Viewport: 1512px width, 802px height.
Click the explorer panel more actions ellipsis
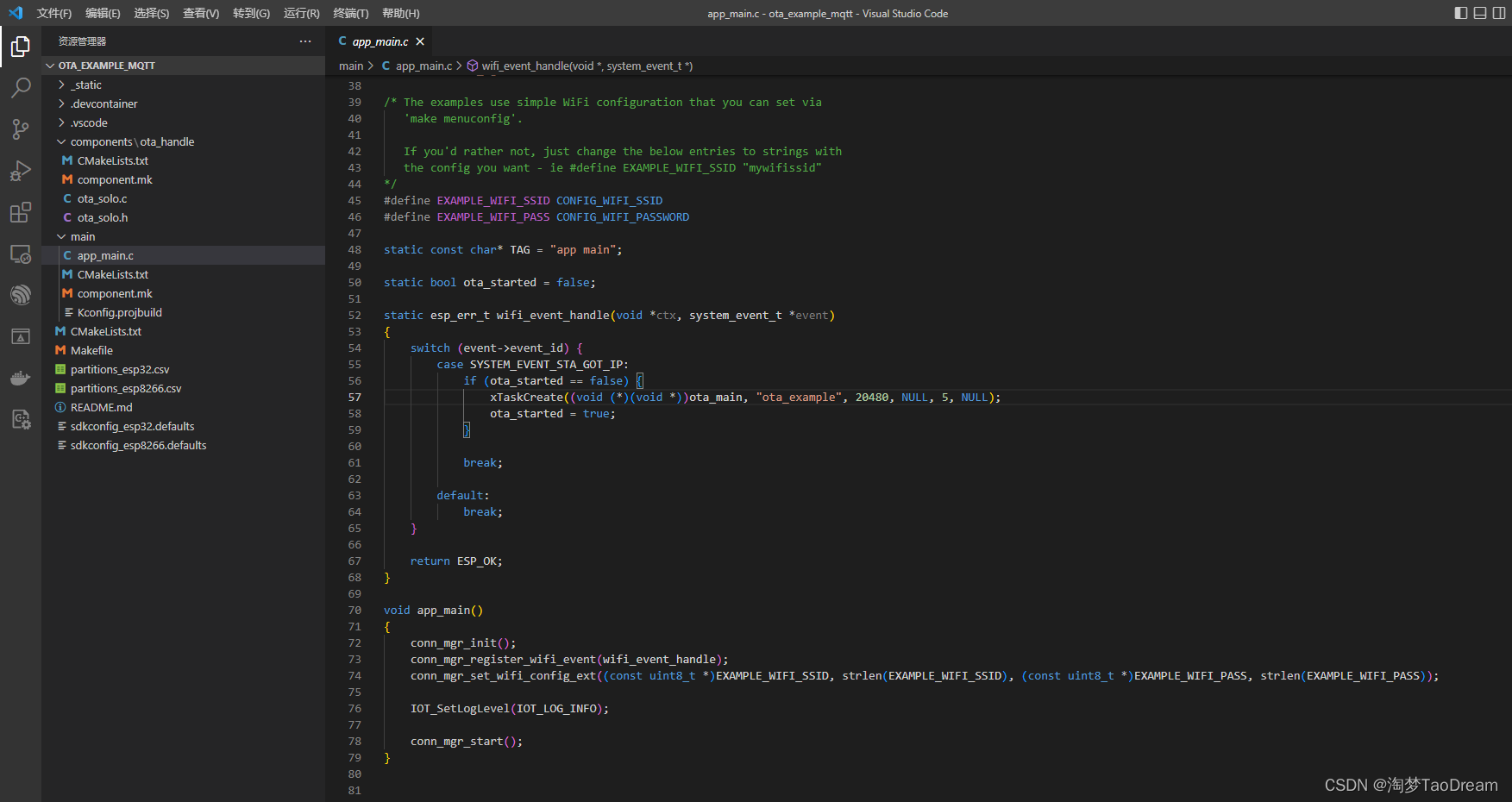pyautogui.click(x=305, y=41)
